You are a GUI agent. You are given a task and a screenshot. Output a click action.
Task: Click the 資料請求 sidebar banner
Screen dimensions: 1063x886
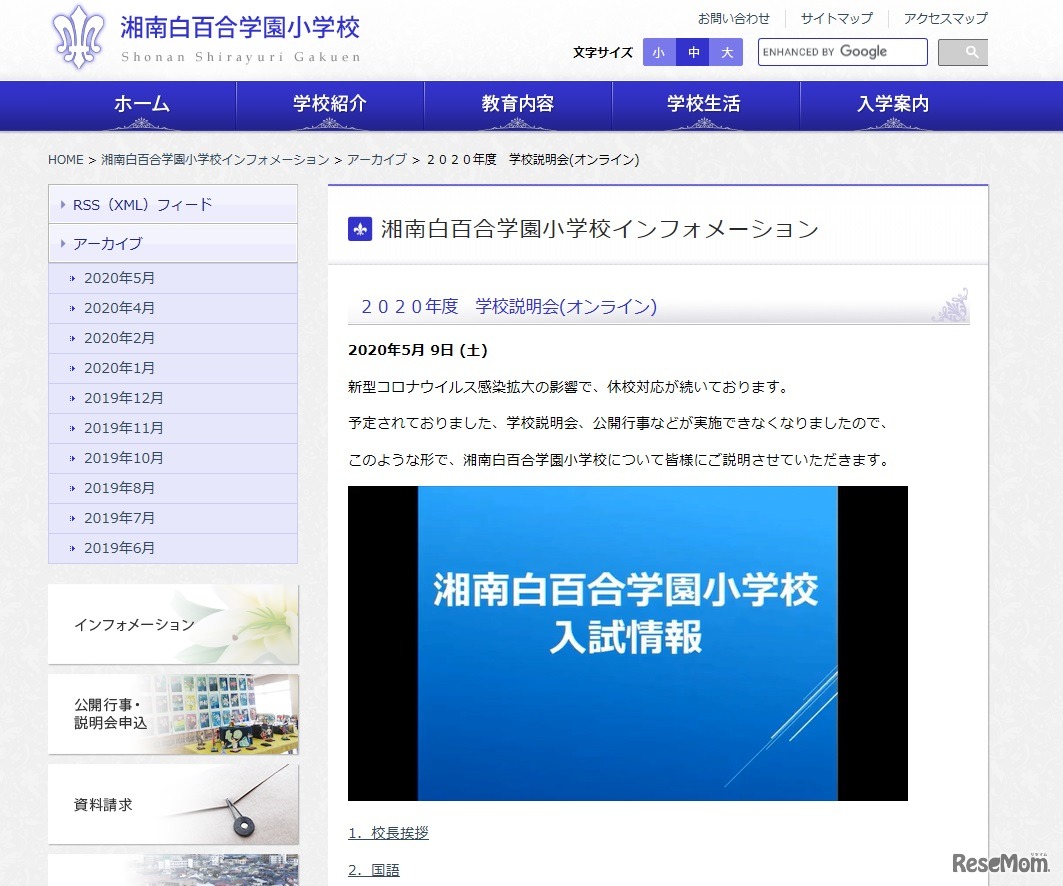(172, 803)
